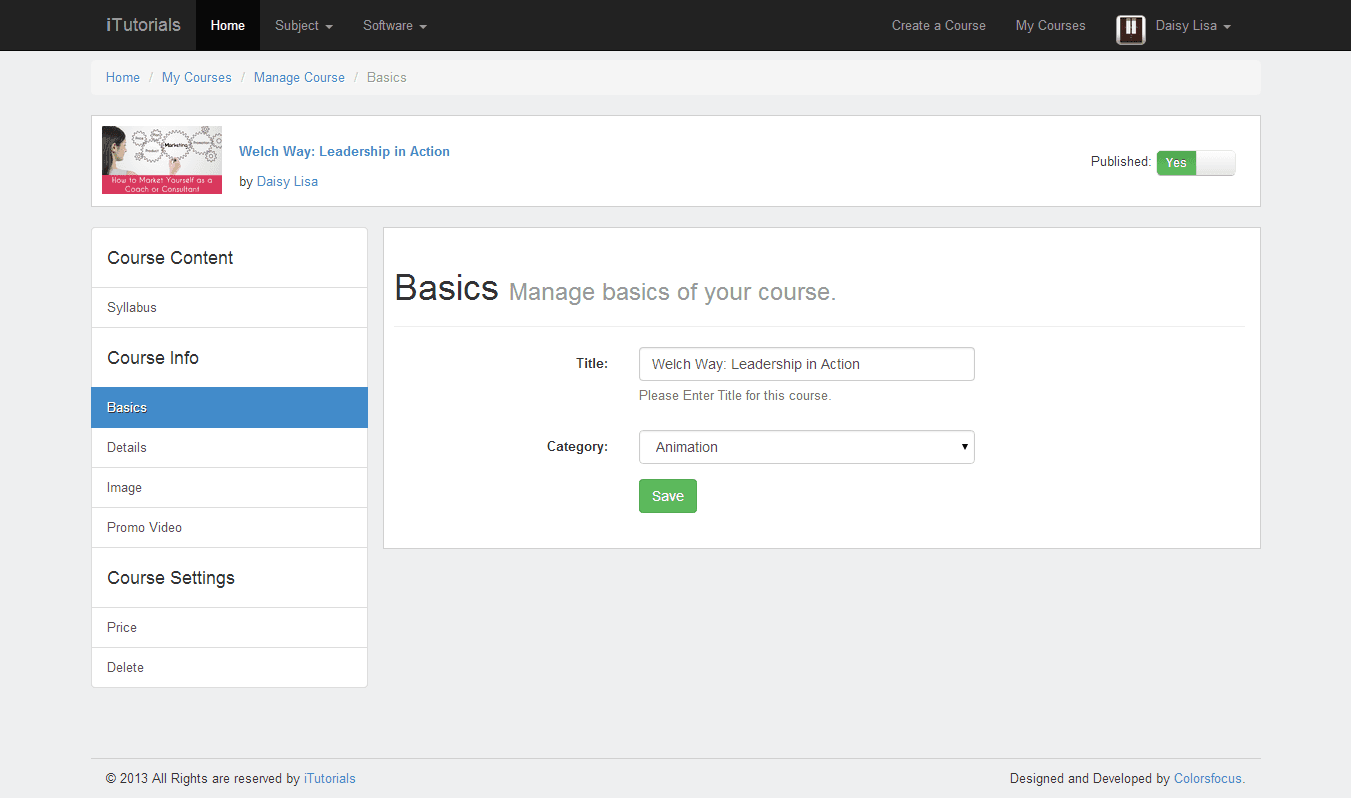Select Basics in the sidebar

[229, 408]
